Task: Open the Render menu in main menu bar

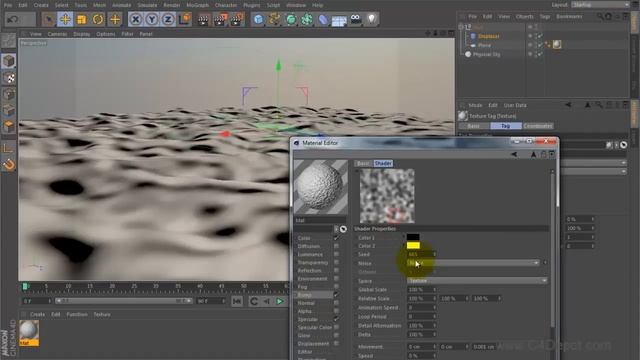Action: pyautogui.click(x=172, y=5)
